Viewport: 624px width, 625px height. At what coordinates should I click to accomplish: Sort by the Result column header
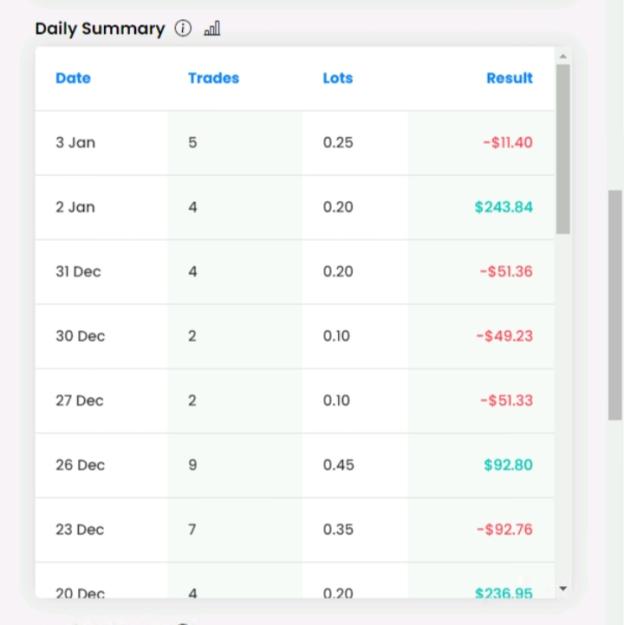[x=510, y=78]
